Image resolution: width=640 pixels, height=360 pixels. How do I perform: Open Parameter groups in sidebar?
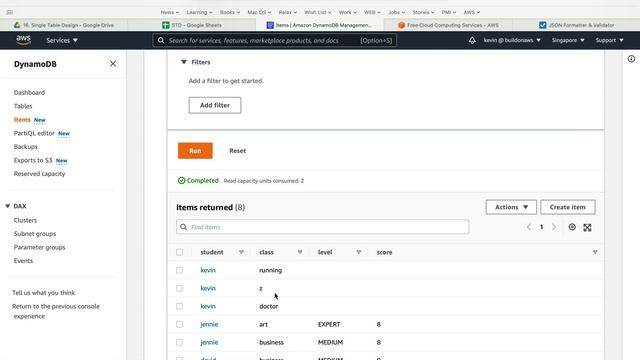[x=40, y=247]
